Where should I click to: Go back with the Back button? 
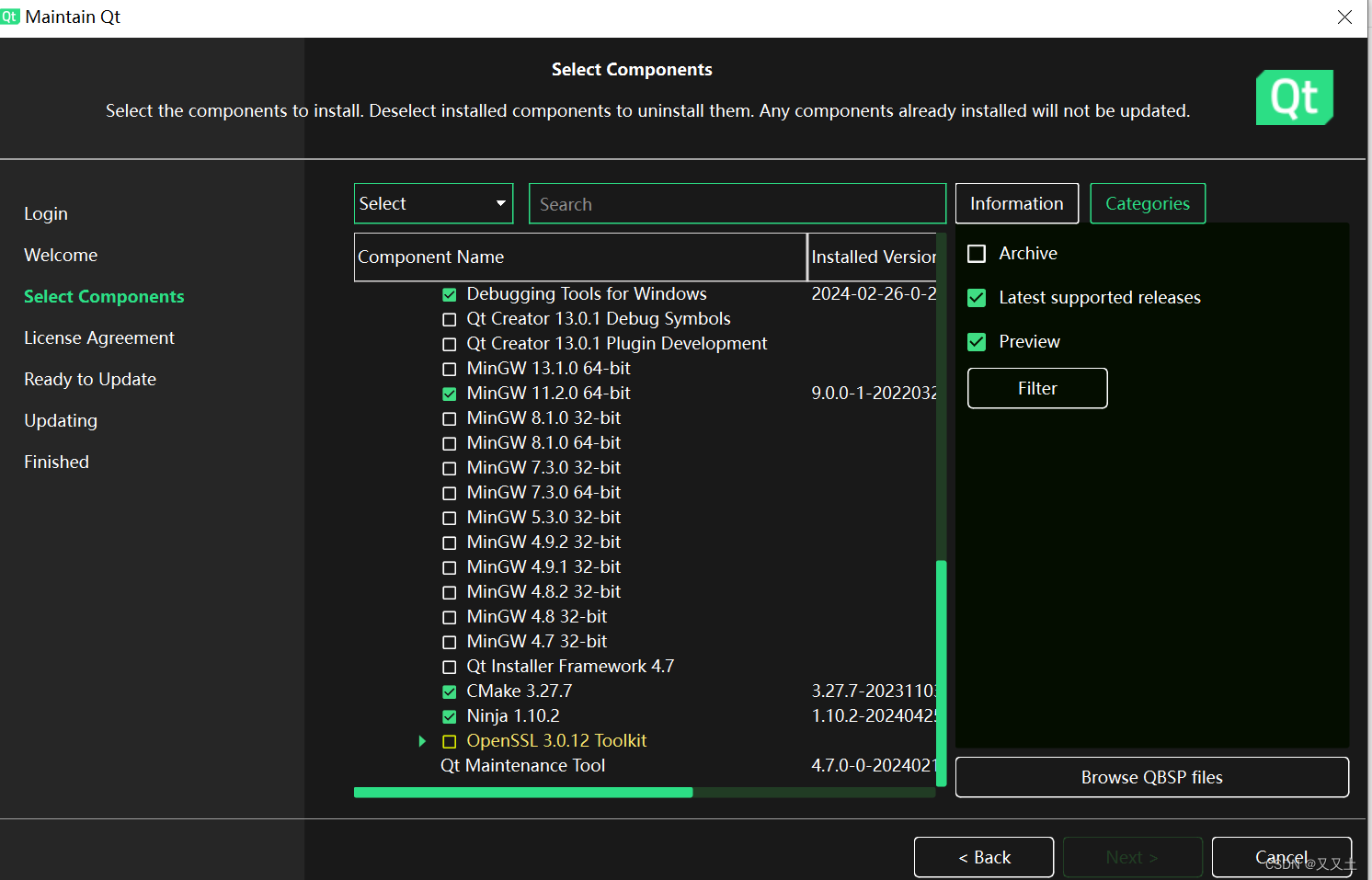pyautogui.click(x=984, y=857)
